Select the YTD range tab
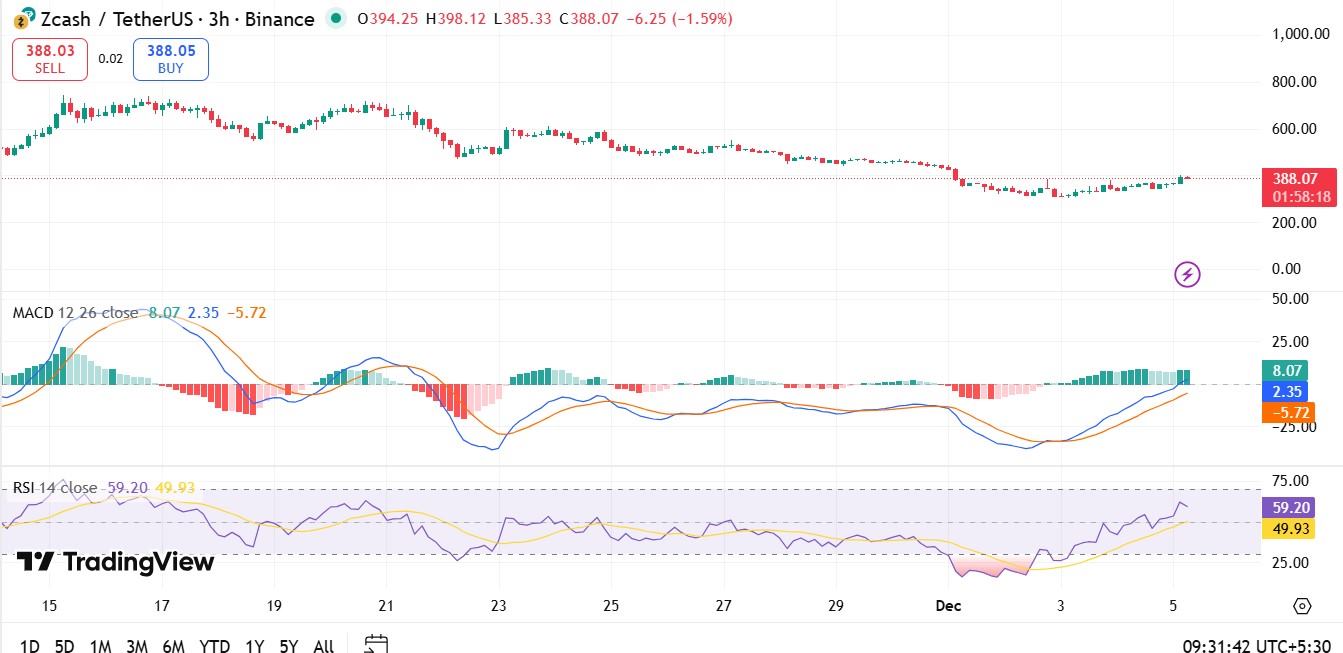 click(x=213, y=647)
